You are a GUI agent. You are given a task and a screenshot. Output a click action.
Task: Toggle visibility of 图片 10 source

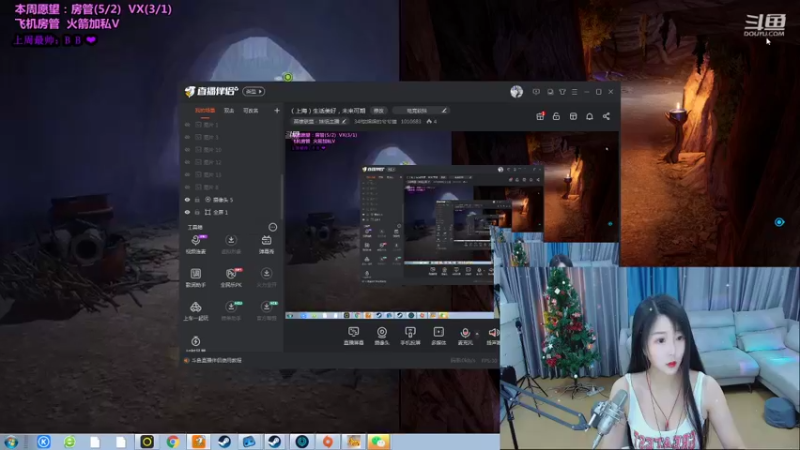pos(187,149)
